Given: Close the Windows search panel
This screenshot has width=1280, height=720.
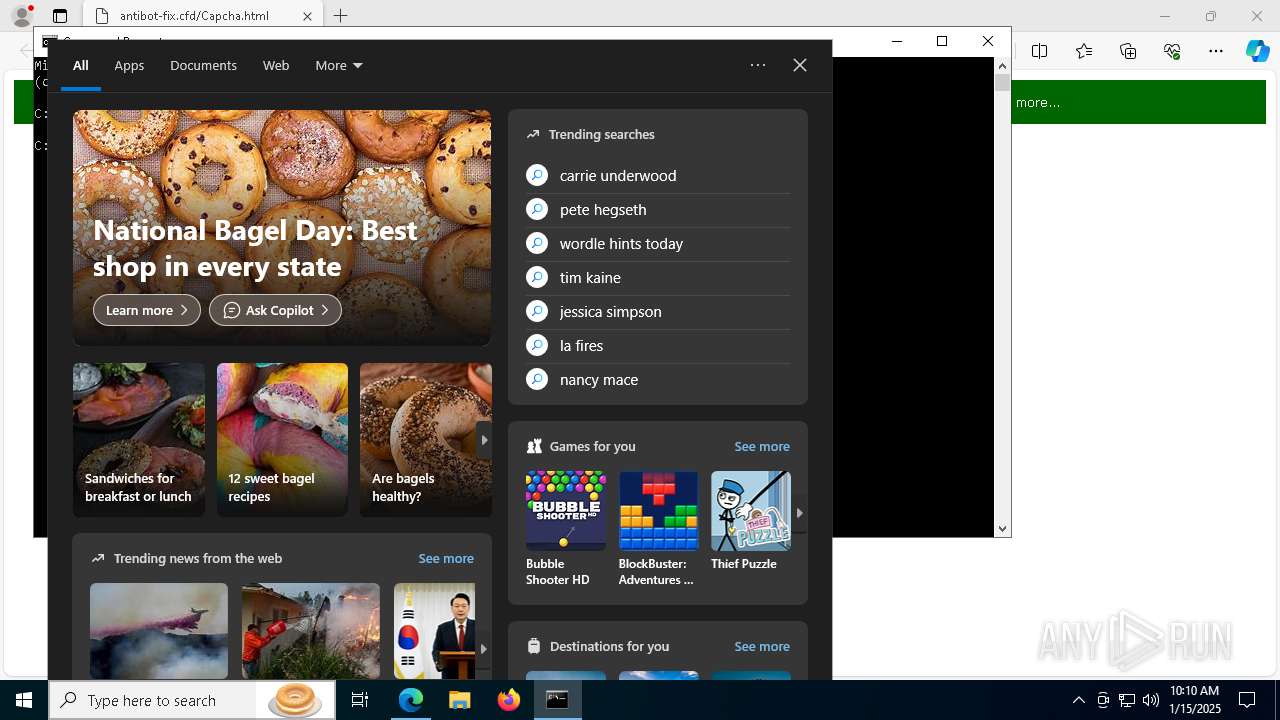Looking at the screenshot, I should pos(800,65).
